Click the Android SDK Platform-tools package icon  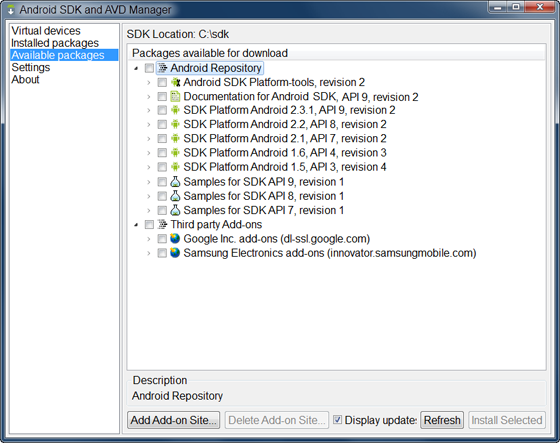pyautogui.click(x=175, y=82)
